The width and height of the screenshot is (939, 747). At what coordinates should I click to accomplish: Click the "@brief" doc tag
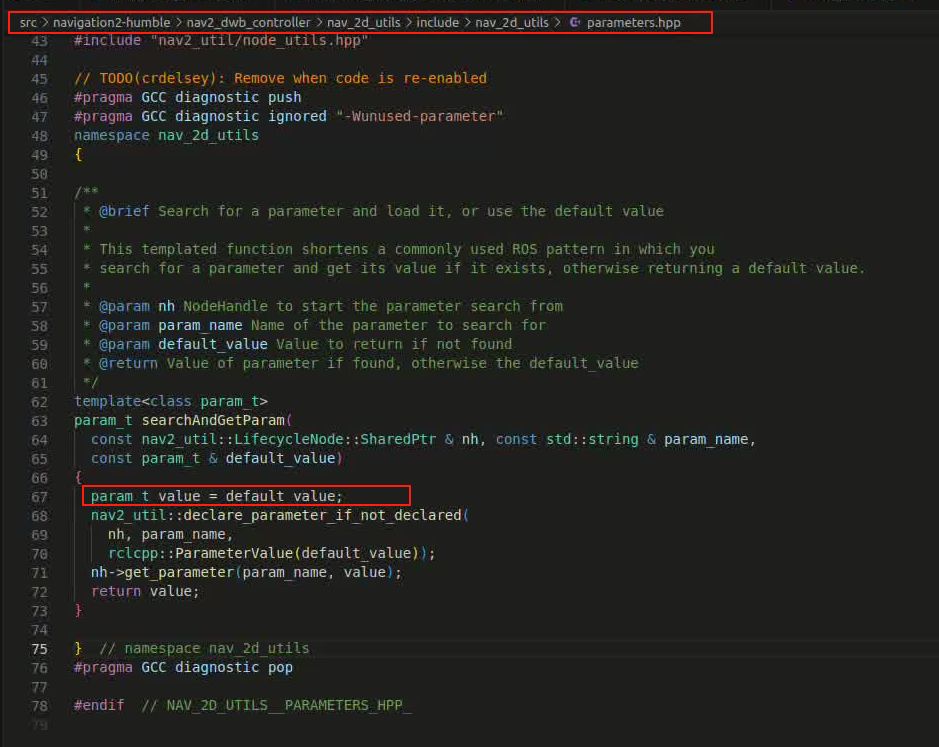pyautogui.click(x=124, y=211)
